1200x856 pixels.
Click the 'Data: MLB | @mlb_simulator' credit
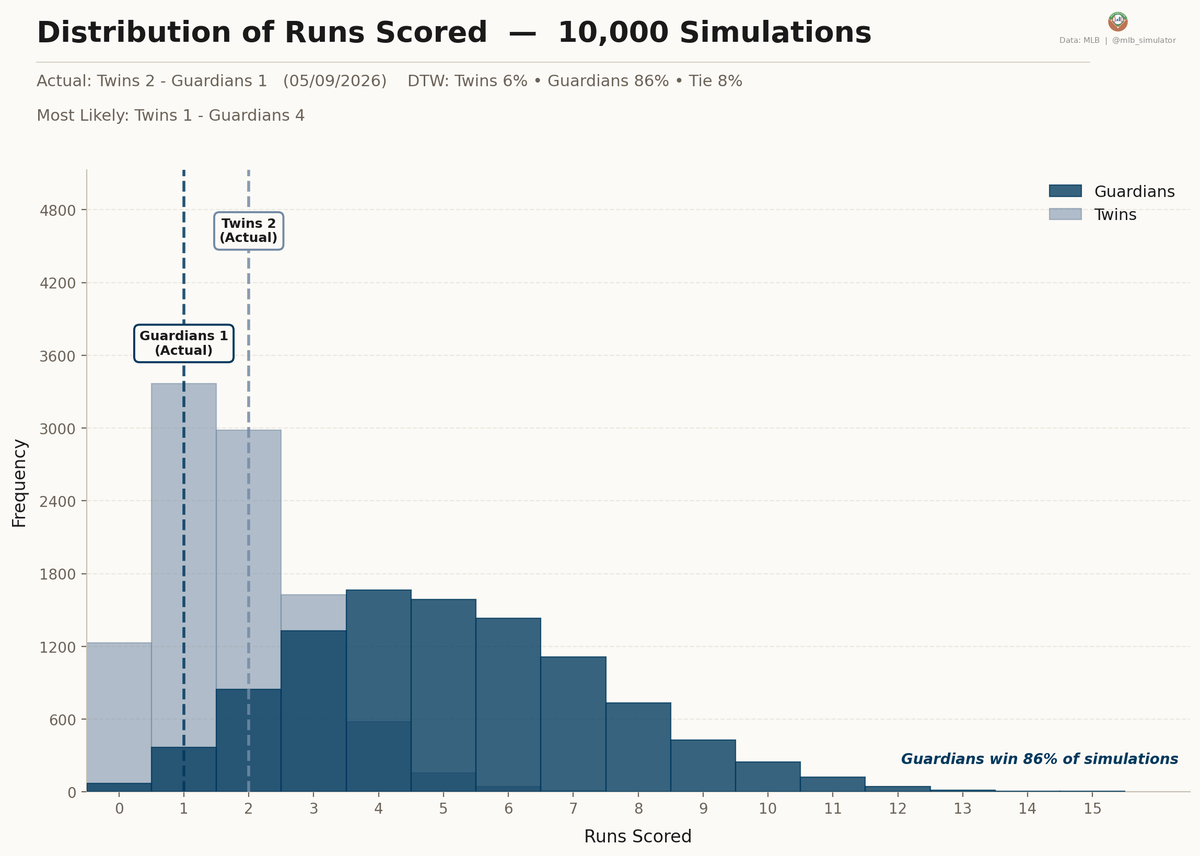point(1118,41)
